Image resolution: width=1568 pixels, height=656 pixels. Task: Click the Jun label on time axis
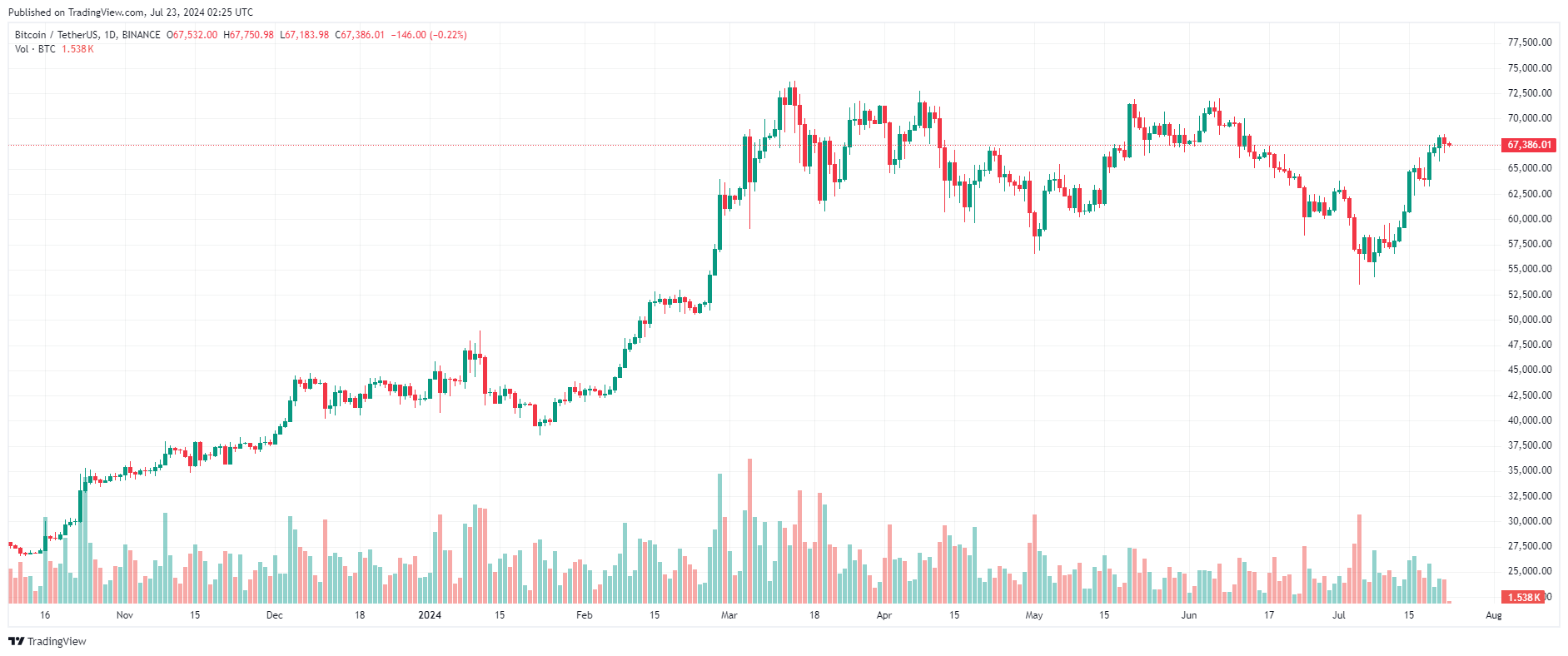[1189, 615]
